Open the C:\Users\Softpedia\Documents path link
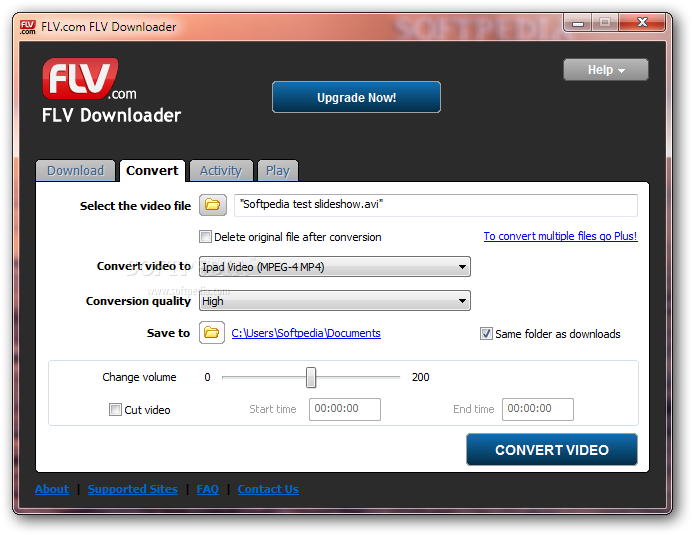This screenshot has width=693, height=535. 306,333
